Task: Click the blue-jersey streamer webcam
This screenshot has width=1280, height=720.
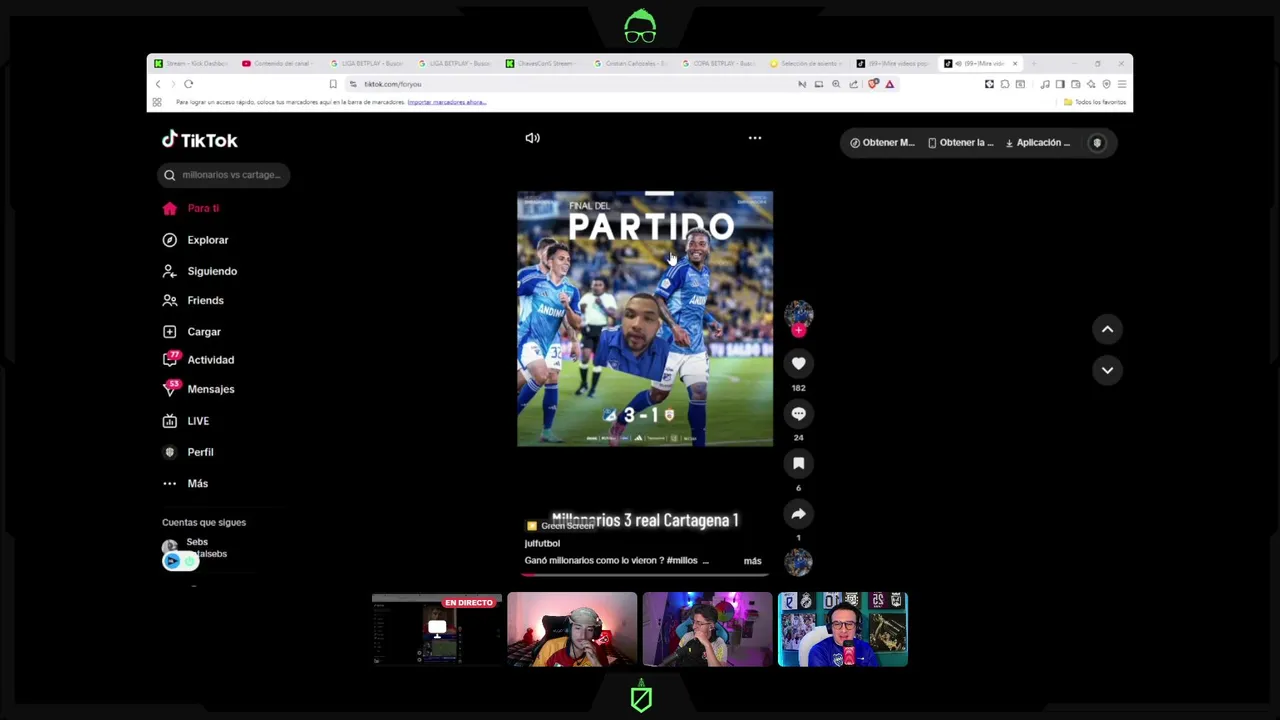Action: (x=843, y=629)
